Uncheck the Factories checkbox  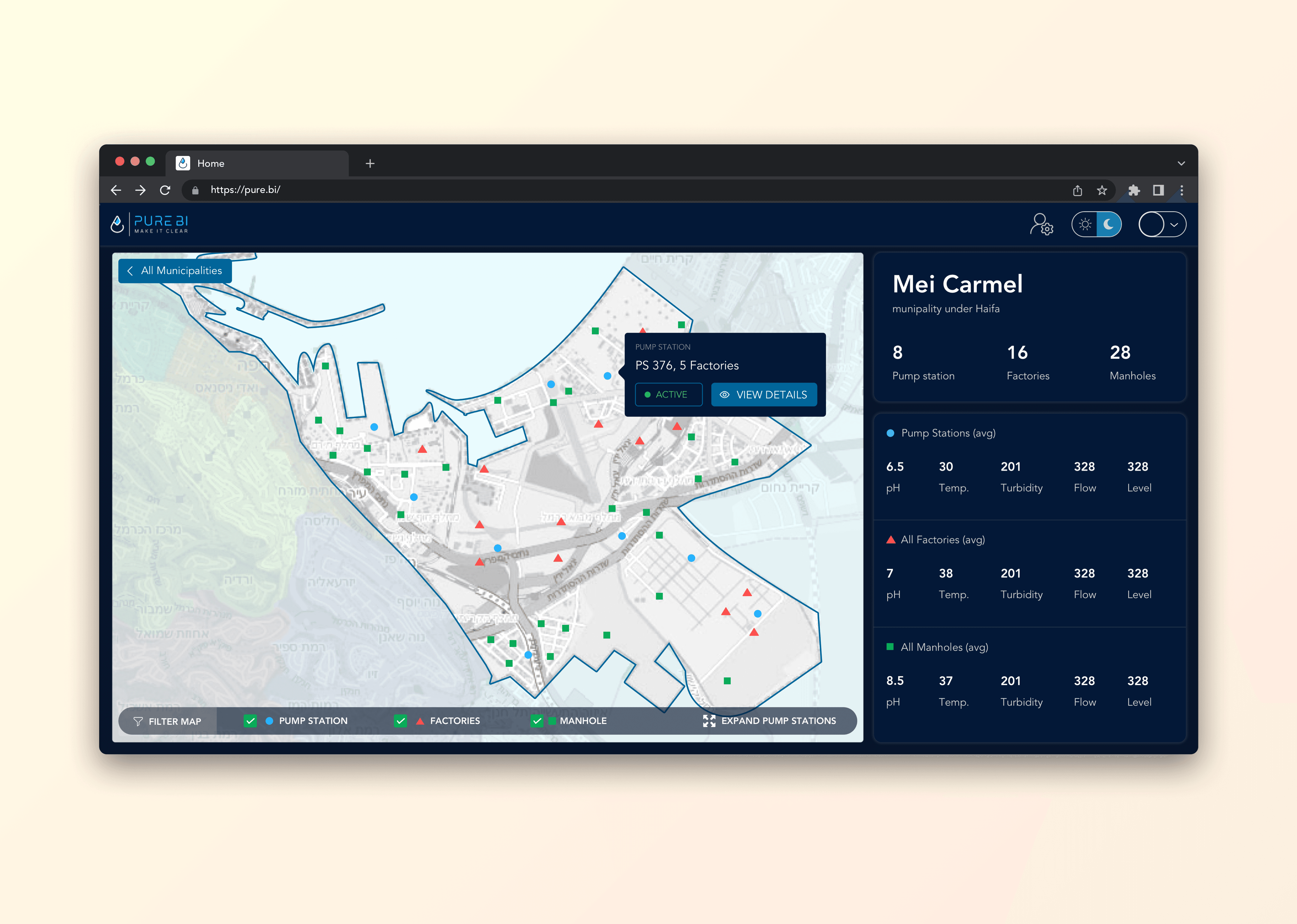point(400,721)
